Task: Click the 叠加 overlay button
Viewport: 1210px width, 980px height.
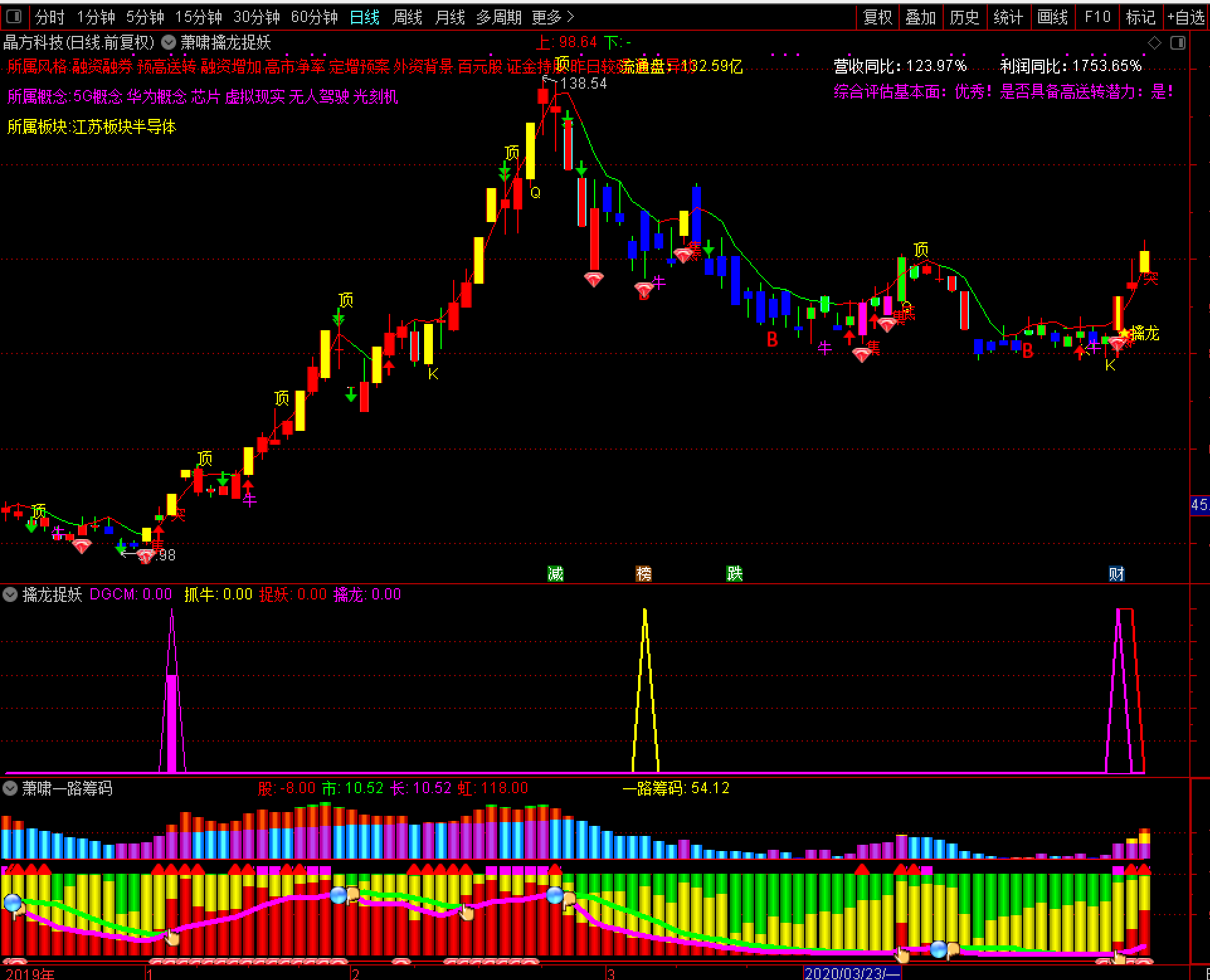Action: [x=921, y=17]
